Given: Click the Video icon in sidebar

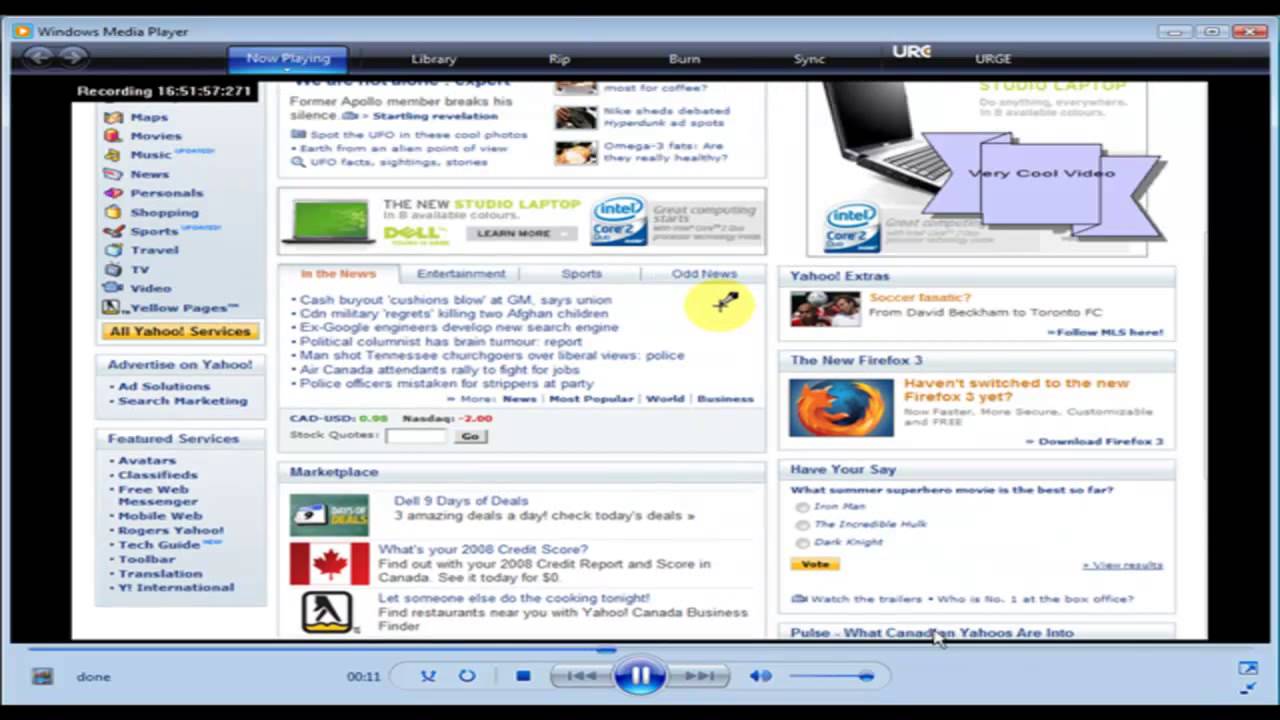Looking at the screenshot, I should (x=113, y=288).
